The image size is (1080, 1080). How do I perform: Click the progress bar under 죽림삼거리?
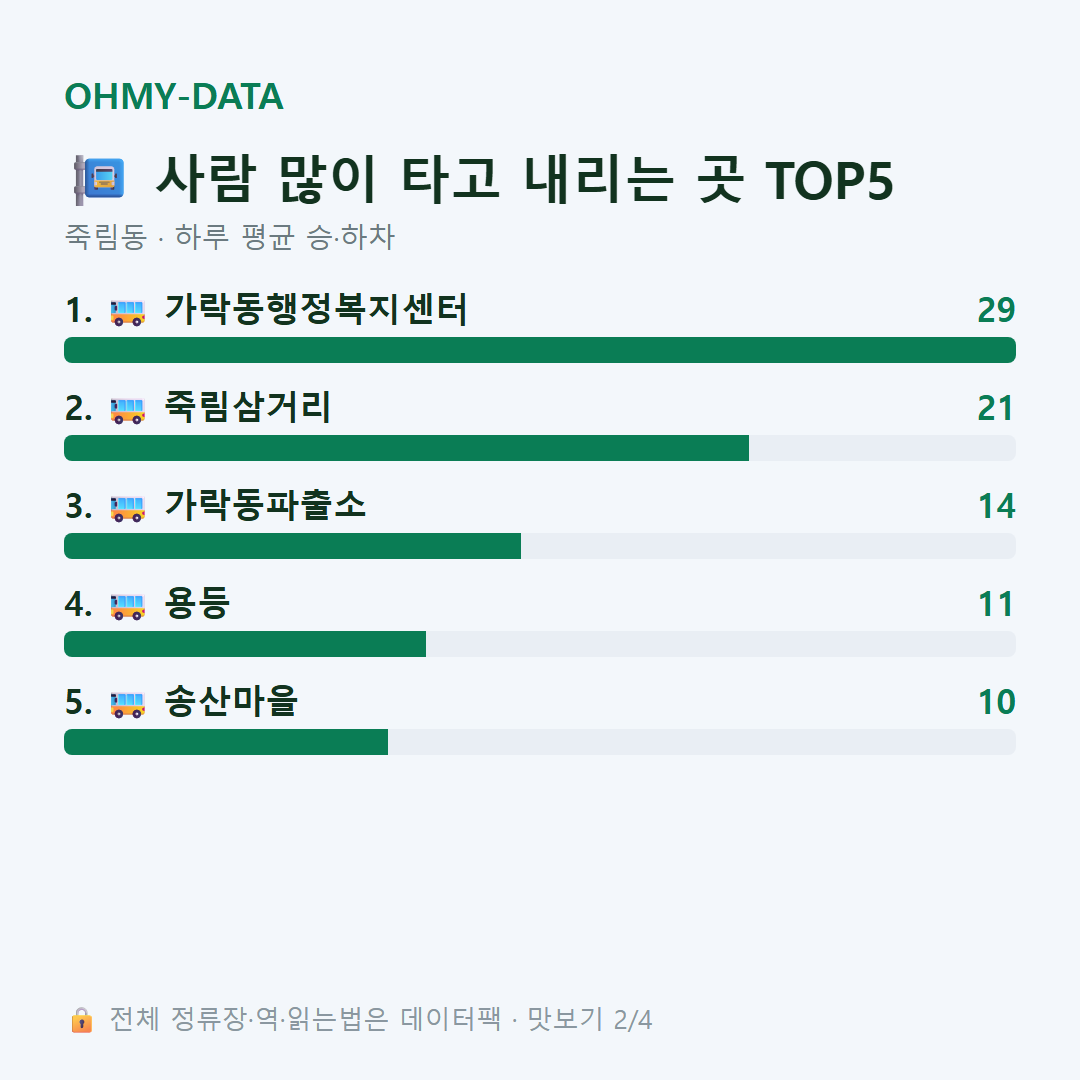(540, 448)
